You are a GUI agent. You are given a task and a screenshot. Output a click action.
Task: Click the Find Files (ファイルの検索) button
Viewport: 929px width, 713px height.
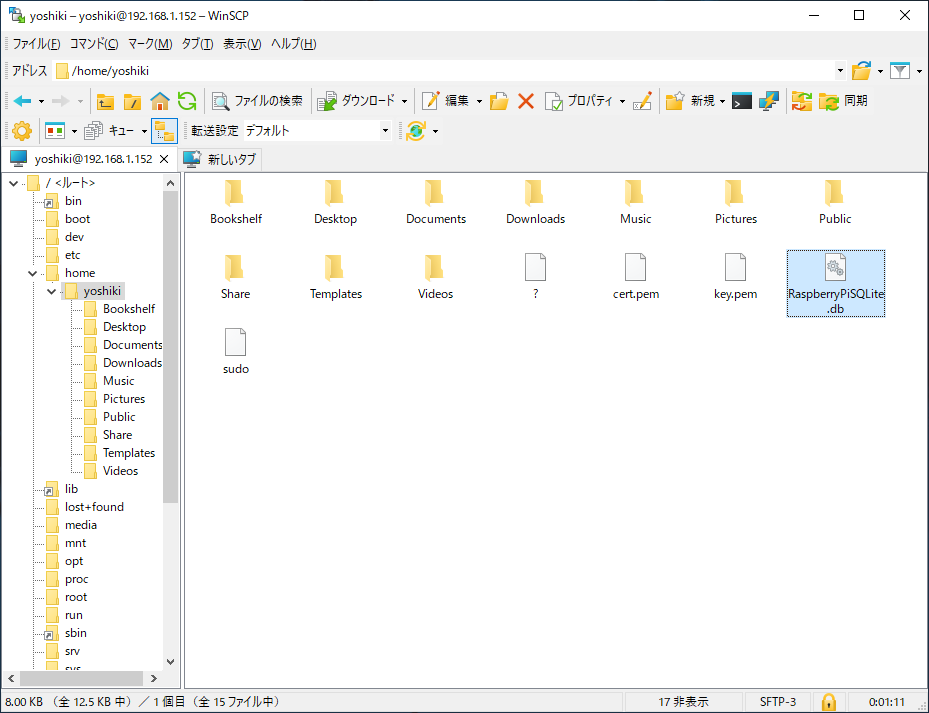257,101
